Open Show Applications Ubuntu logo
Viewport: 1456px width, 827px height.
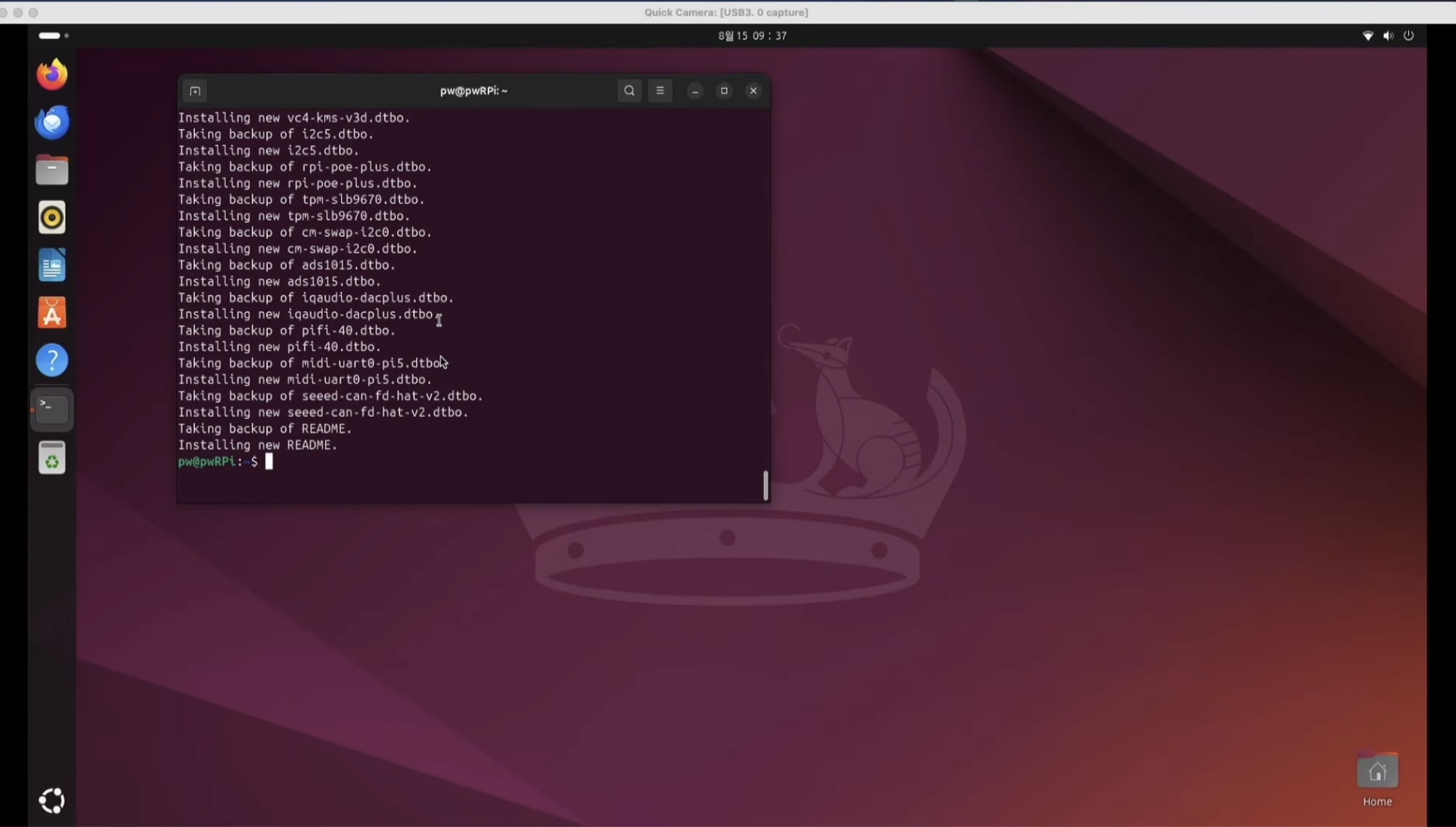tap(52, 801)
